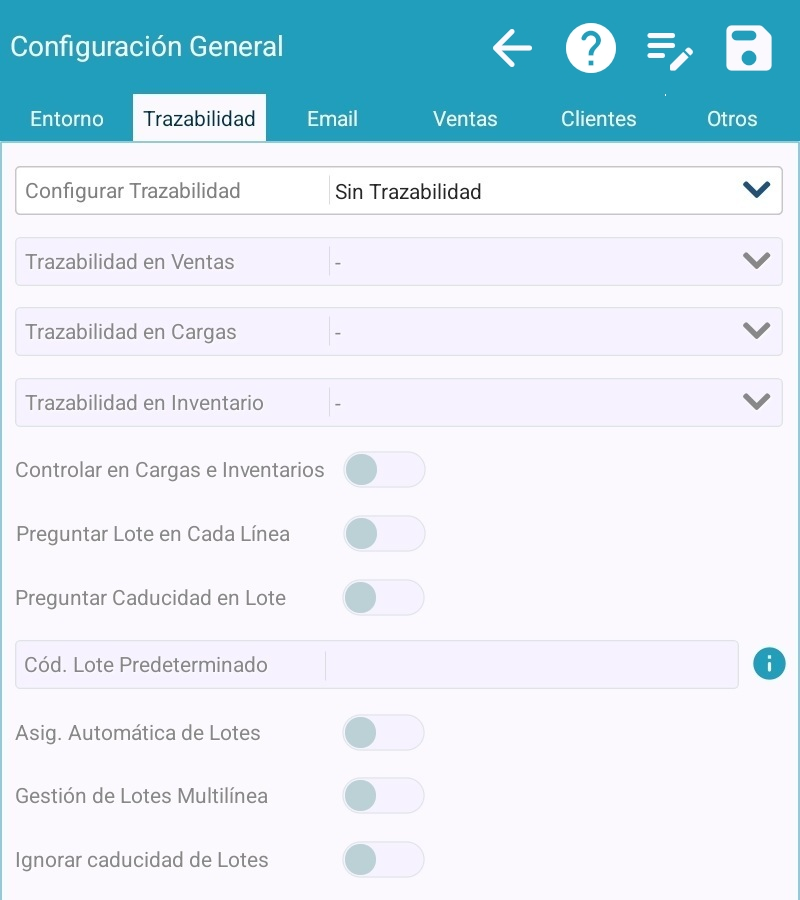Expand the Trazabilidad en Ventas dropdown

(554, 262)
